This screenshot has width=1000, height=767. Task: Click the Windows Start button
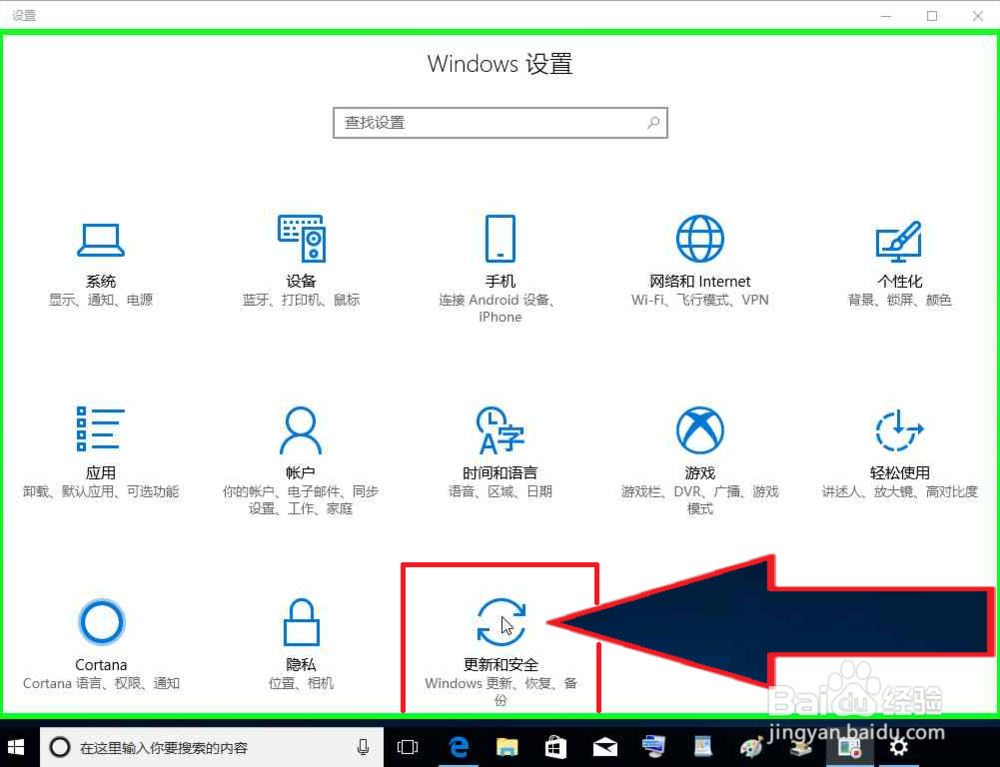click(x=15, y=746)
